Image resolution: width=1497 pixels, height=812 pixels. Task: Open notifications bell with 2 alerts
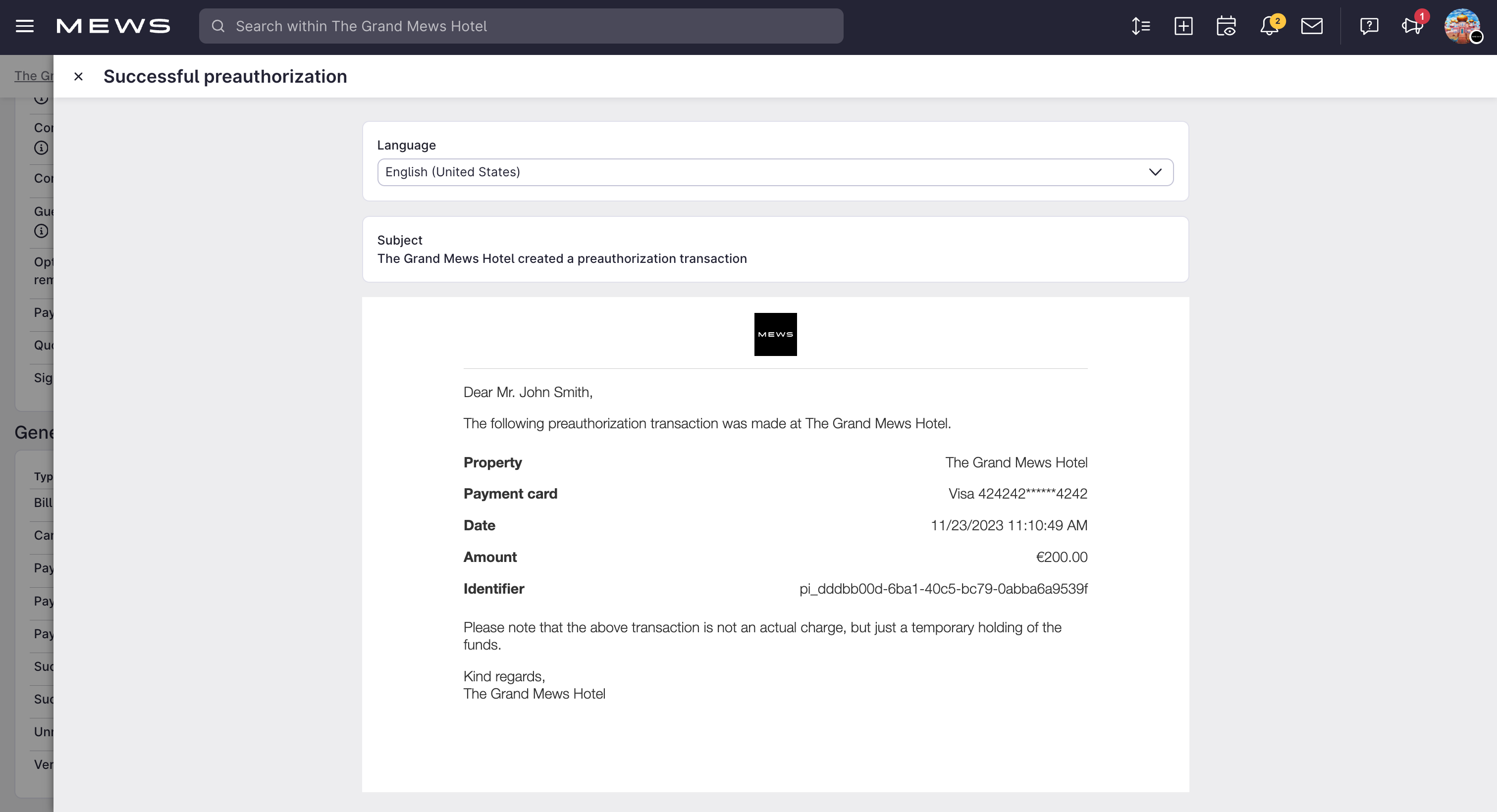point(1270,26)
